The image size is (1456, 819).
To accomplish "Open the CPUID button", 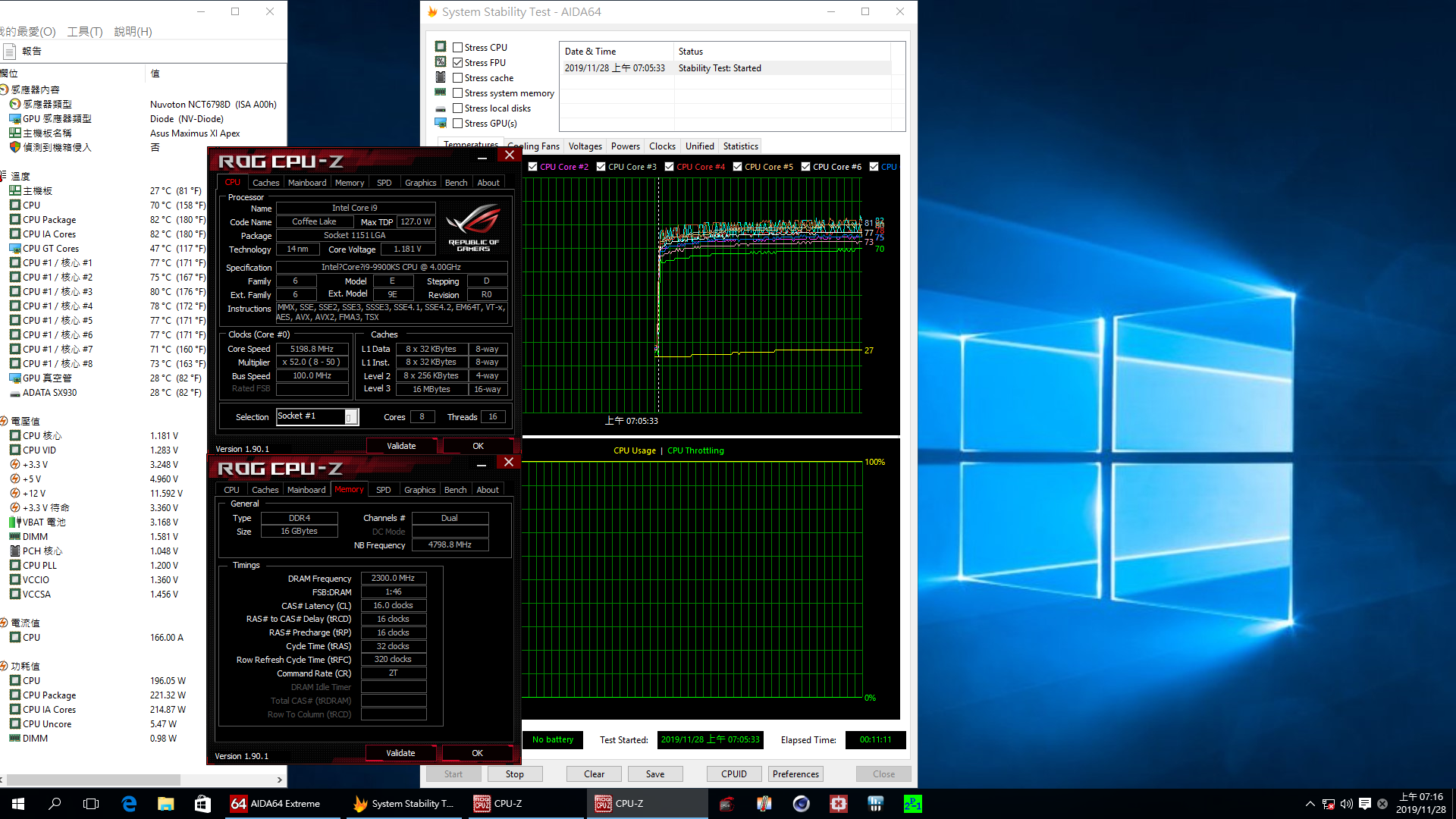I will click(734, 774).
